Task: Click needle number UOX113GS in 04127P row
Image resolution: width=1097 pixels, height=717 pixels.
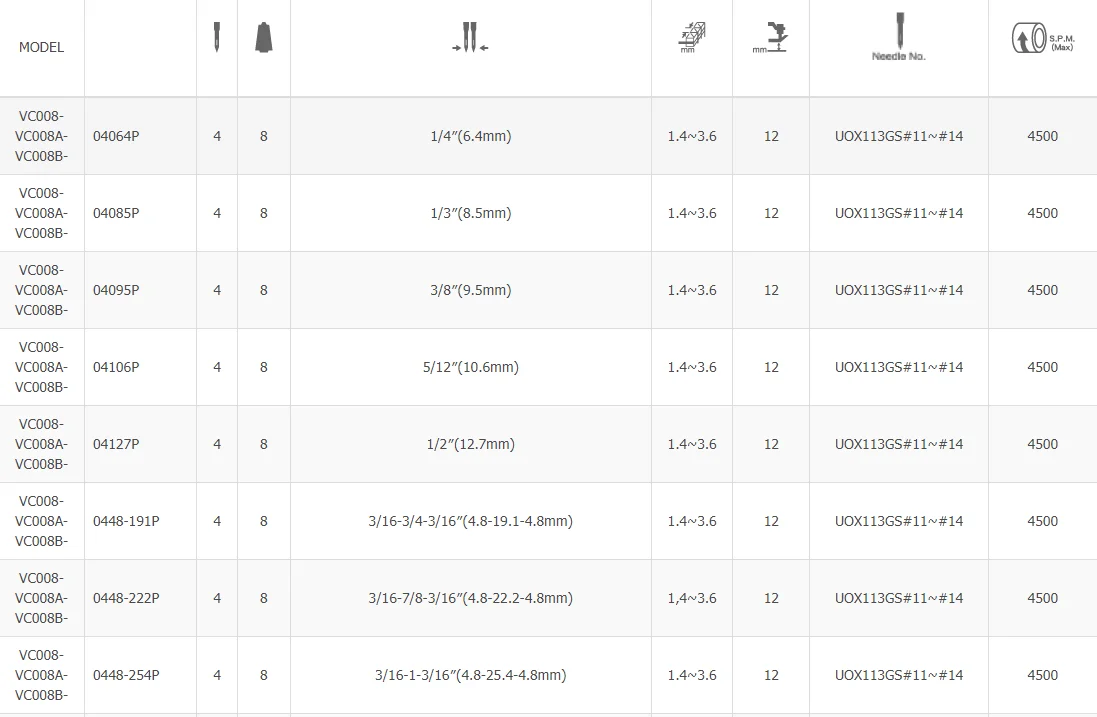Action: [x=899, y=444]
